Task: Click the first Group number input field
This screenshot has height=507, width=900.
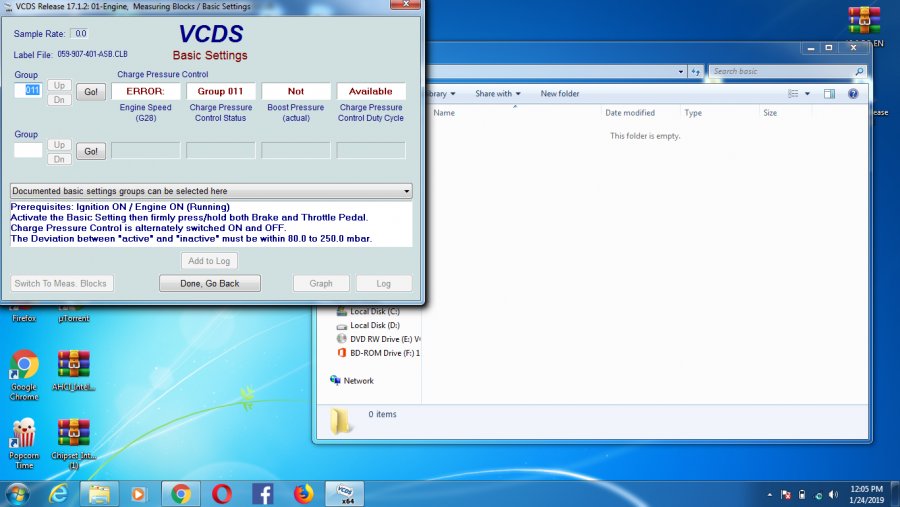Action: point(28,91)
